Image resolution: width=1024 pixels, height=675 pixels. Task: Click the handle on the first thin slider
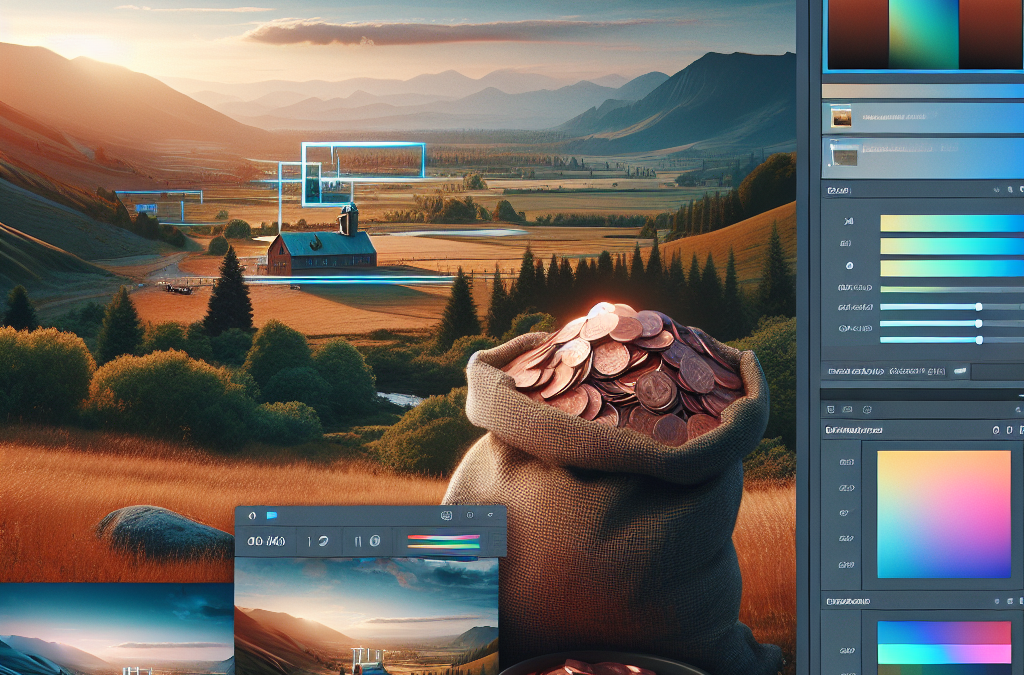(978, 307)
